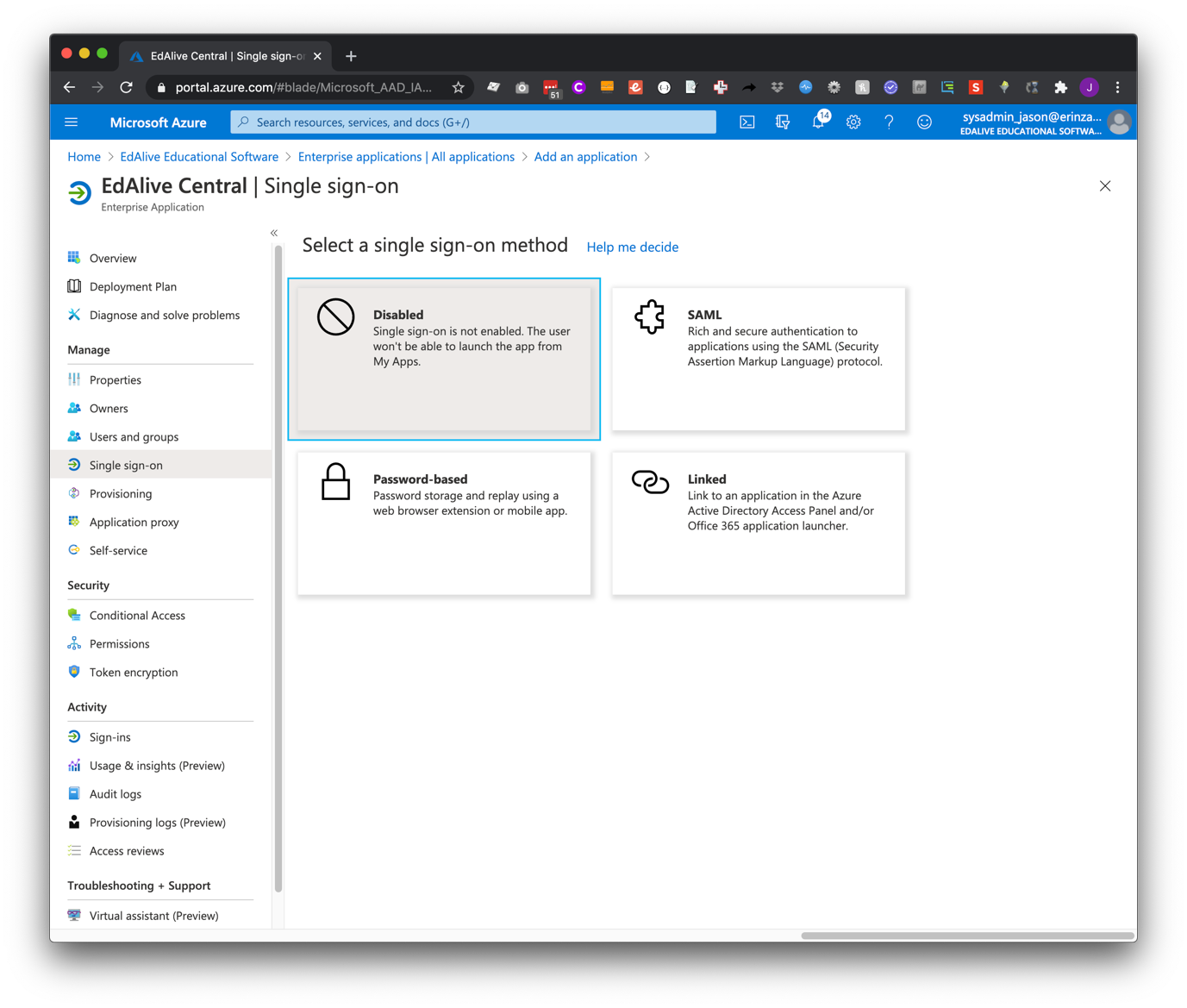This screenshot has width=1187, height=1008.
Task: Open notifications bell with 14 badge
Action: 820,121
